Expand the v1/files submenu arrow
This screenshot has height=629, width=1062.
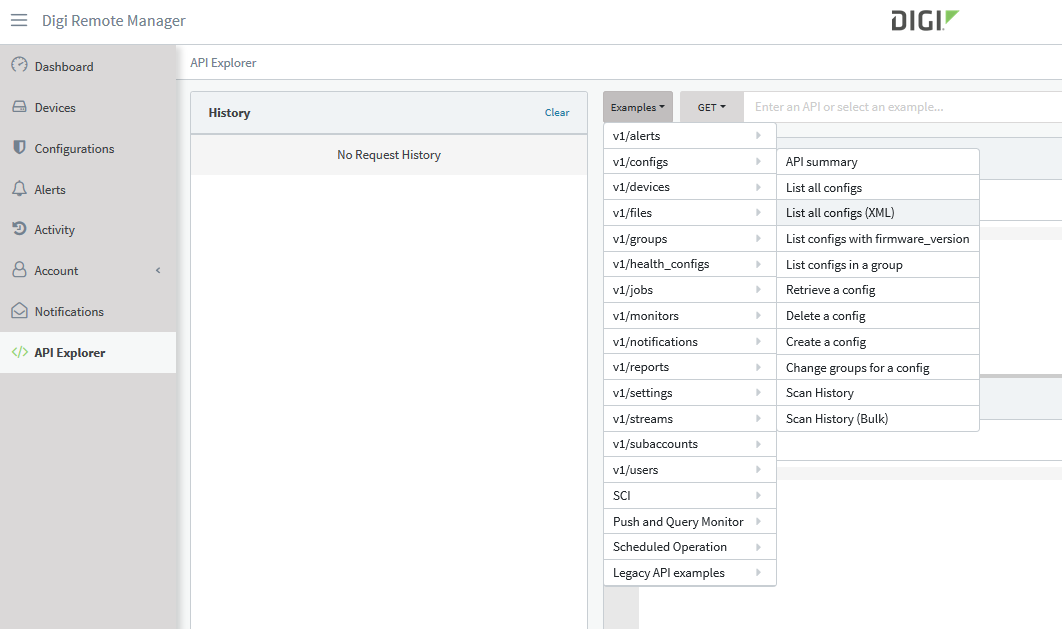[758, 213]
